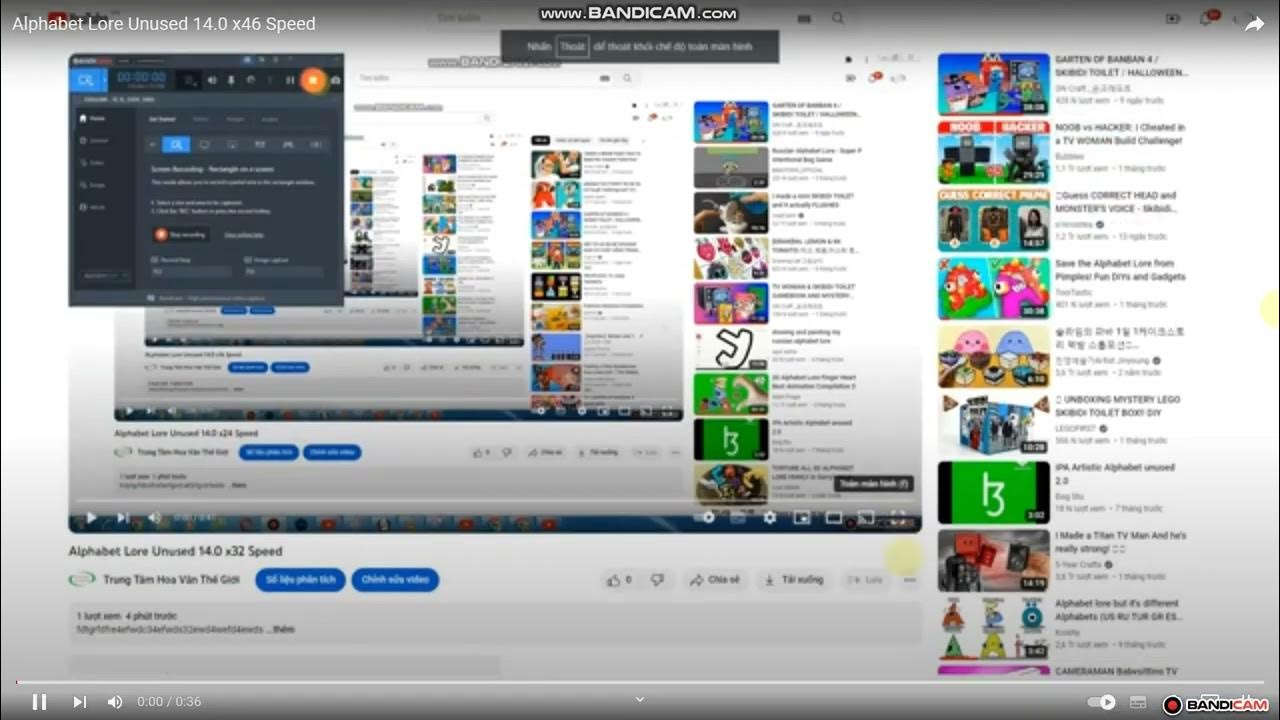
Task: Switch to the Audios tab in Bandicam
Action: (x=269, y=118)
